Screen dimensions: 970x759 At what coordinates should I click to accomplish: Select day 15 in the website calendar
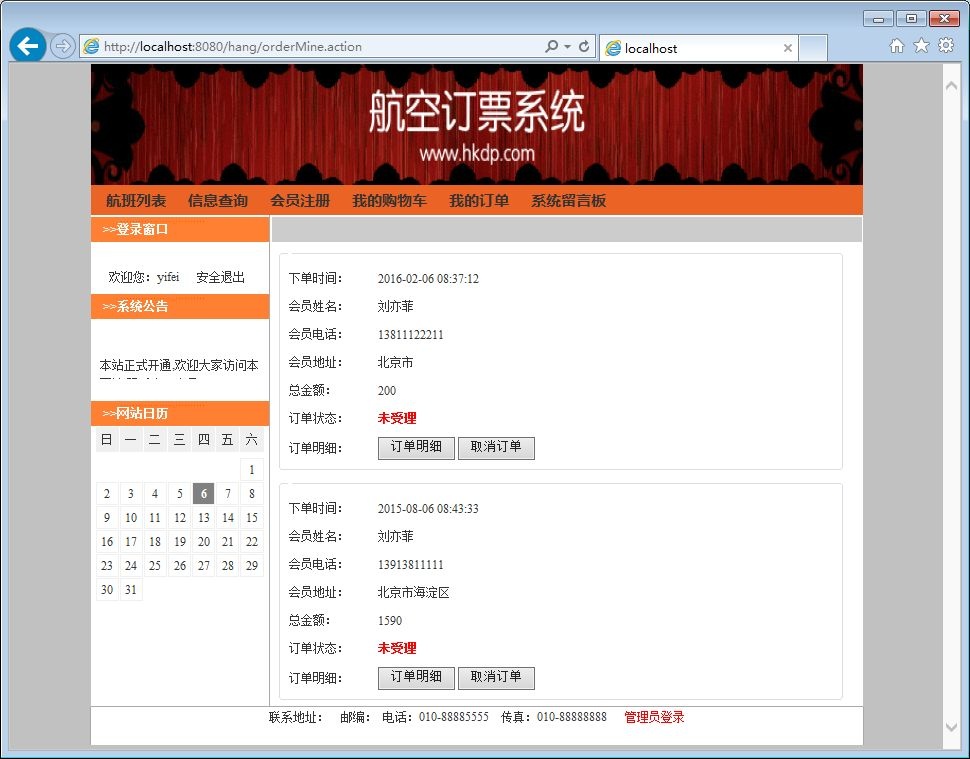pos(252,518)
